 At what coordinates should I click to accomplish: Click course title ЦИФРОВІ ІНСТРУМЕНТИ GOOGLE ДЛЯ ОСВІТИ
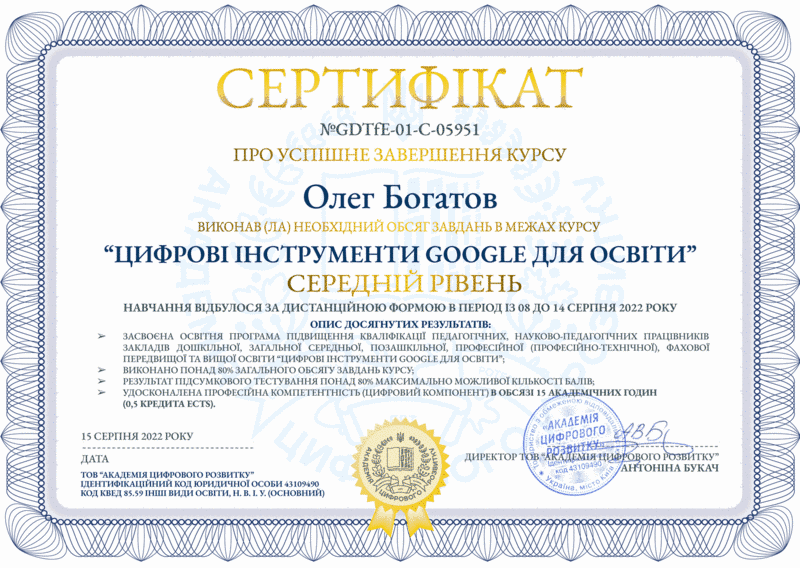pyautogui.click(x=399, y=253)
